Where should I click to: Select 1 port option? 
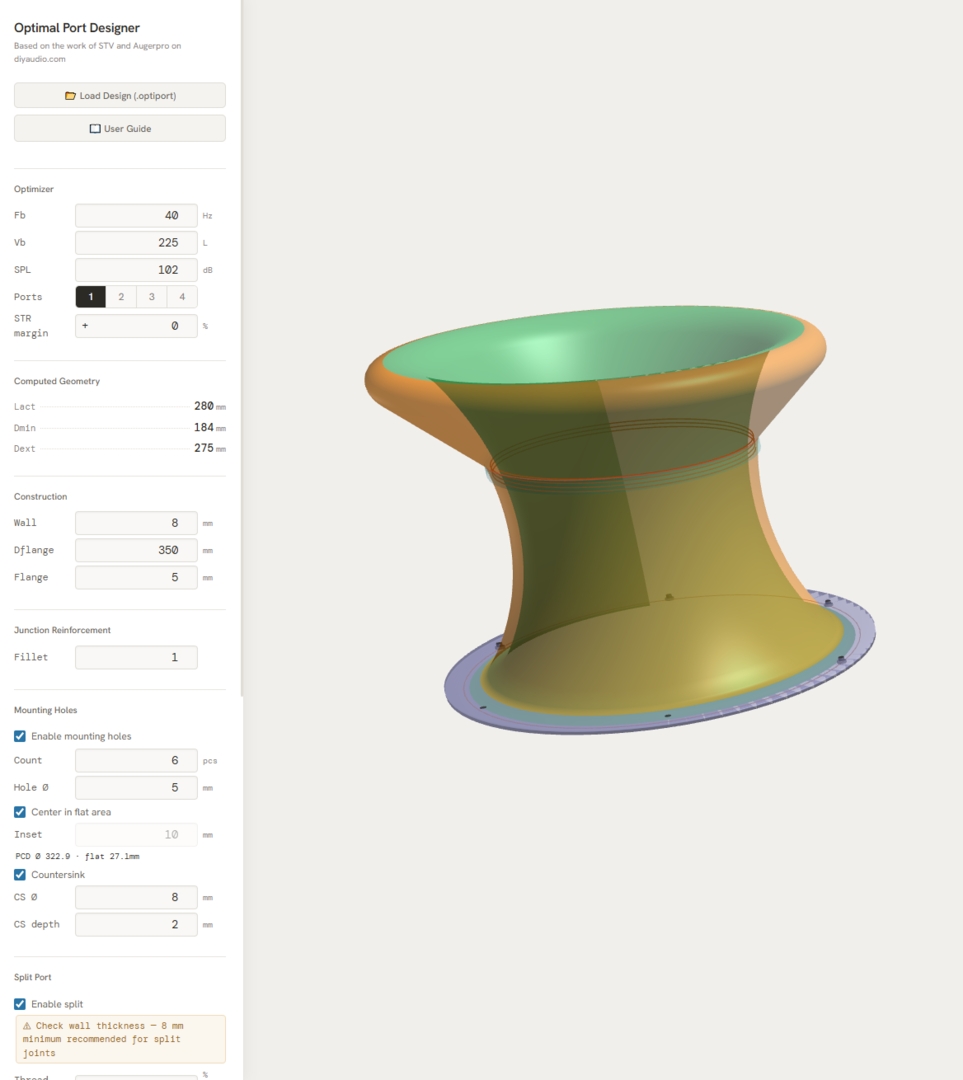click(x=90, y=297)
